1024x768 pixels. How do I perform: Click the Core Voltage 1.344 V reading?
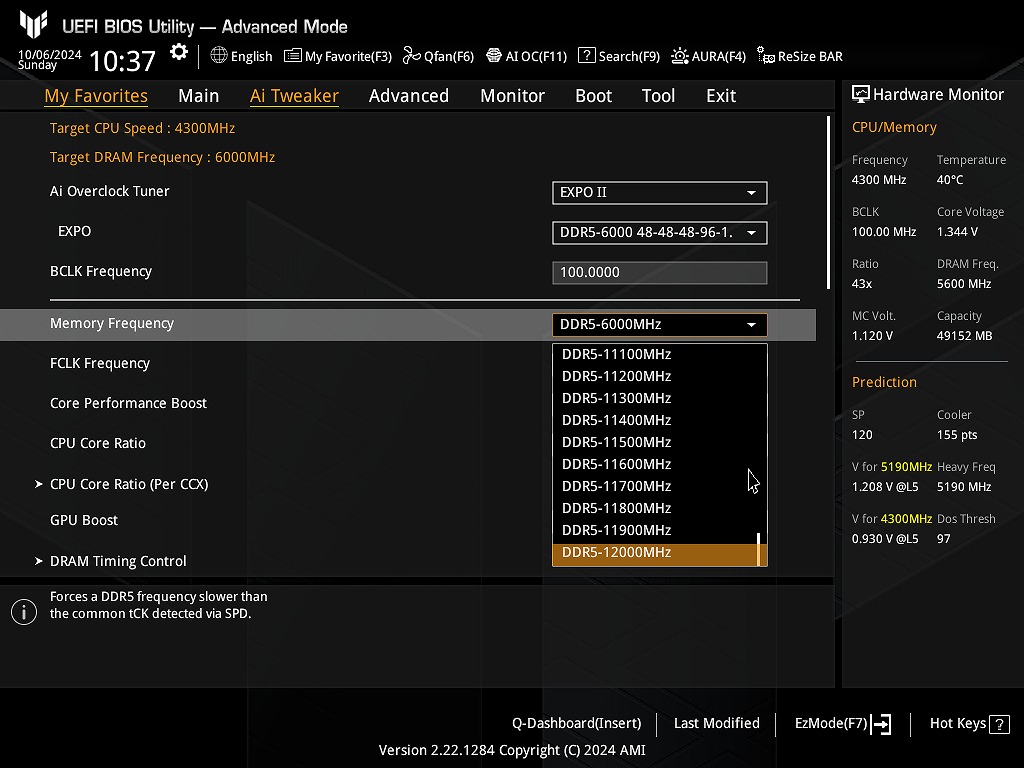957,232
